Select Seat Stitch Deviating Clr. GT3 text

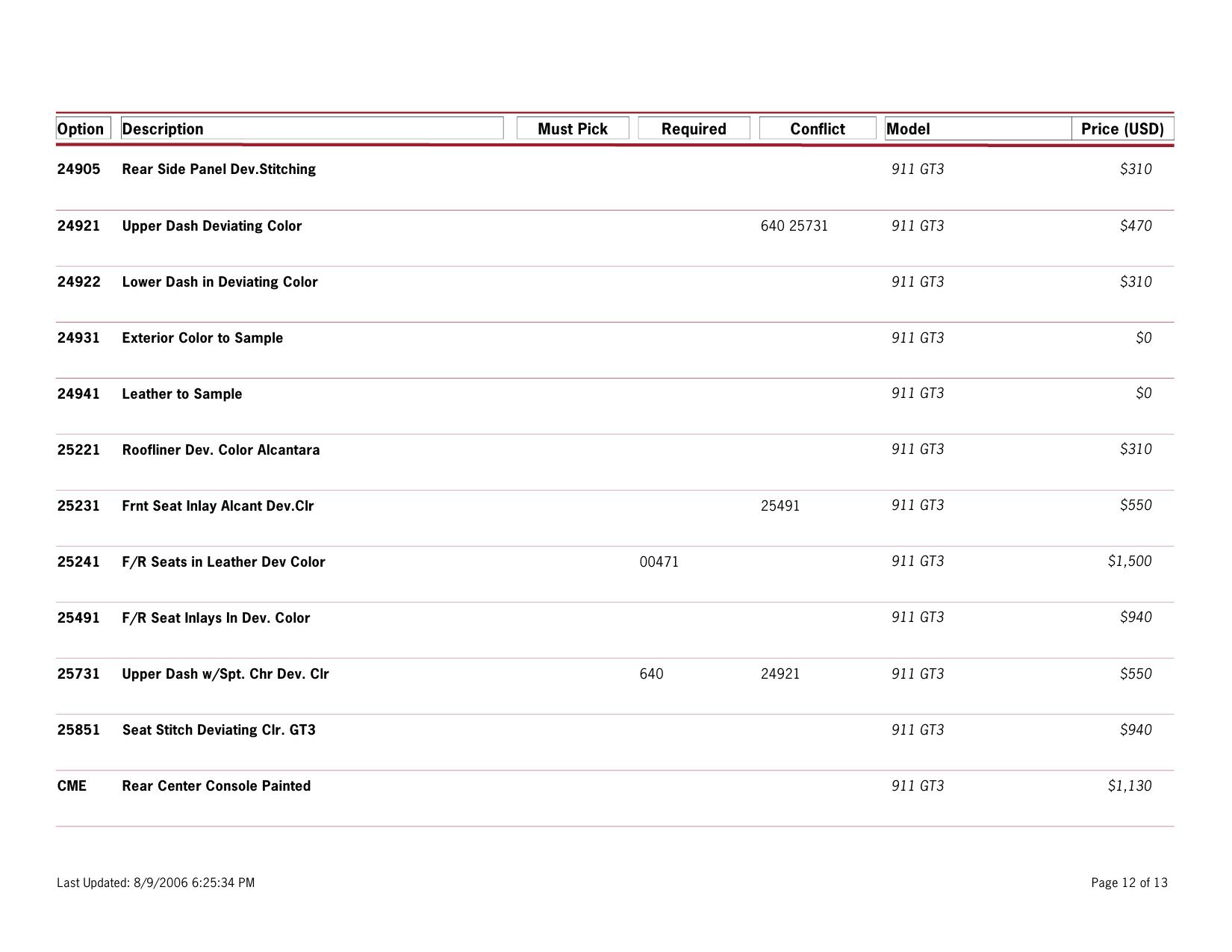pyautogui.click(x=219, y=729)
